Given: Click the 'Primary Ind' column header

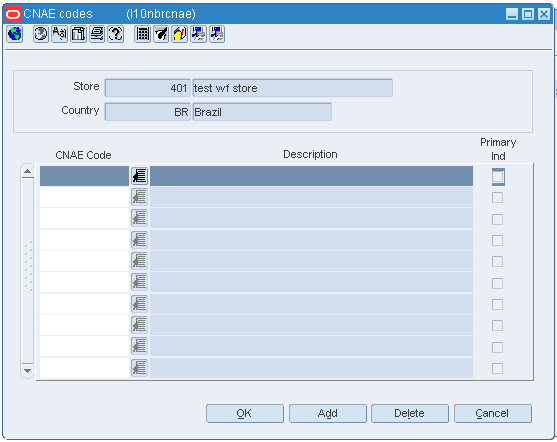Looking at the screenshot, I should coord(498,149).
